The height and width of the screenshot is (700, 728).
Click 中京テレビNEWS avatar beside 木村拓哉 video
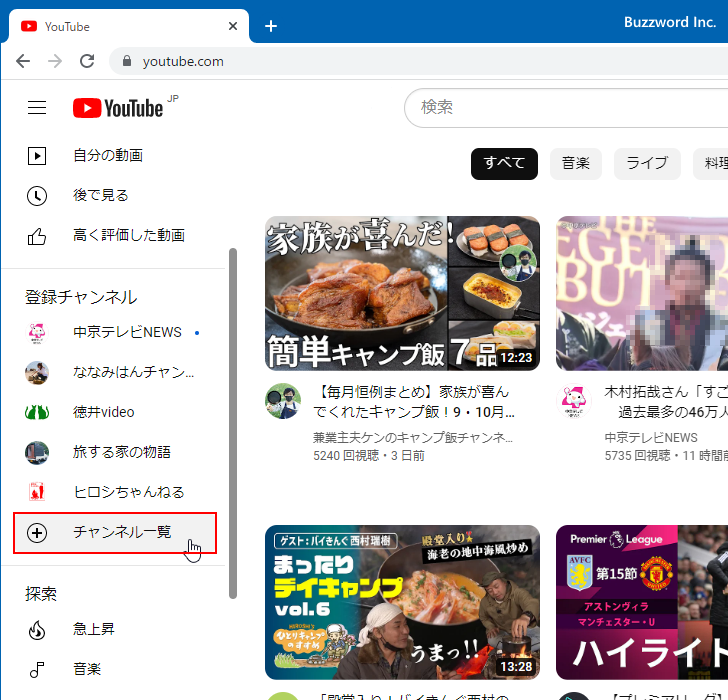(x=574, y=401)
